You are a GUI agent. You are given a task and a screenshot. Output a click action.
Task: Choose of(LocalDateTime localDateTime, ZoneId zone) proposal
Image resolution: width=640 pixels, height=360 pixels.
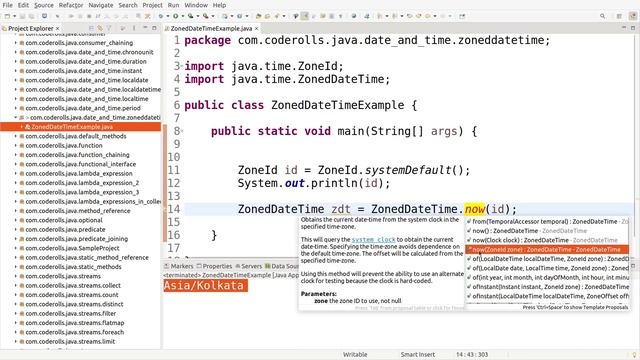coord(547,259)
